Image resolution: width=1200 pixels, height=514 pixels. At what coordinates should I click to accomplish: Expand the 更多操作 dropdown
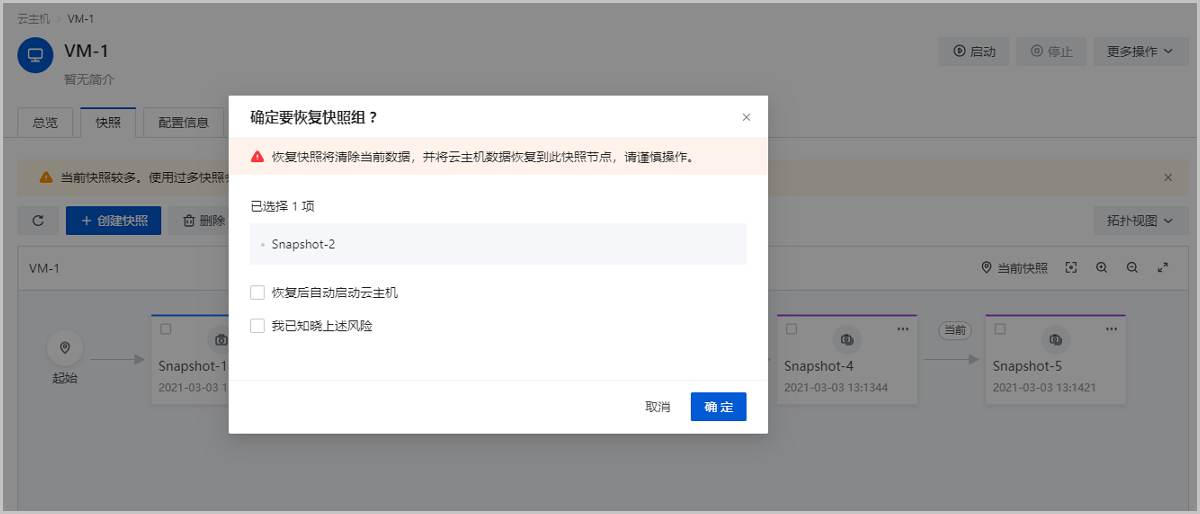[1140, 52]
